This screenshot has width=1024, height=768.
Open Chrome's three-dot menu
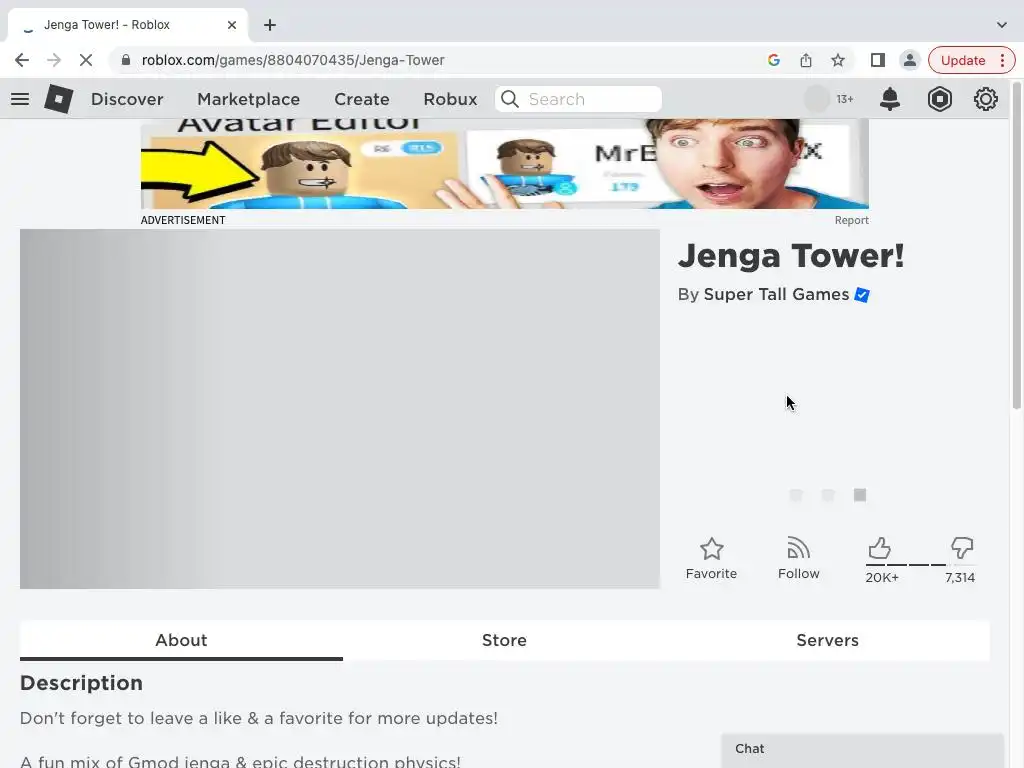1002,60
